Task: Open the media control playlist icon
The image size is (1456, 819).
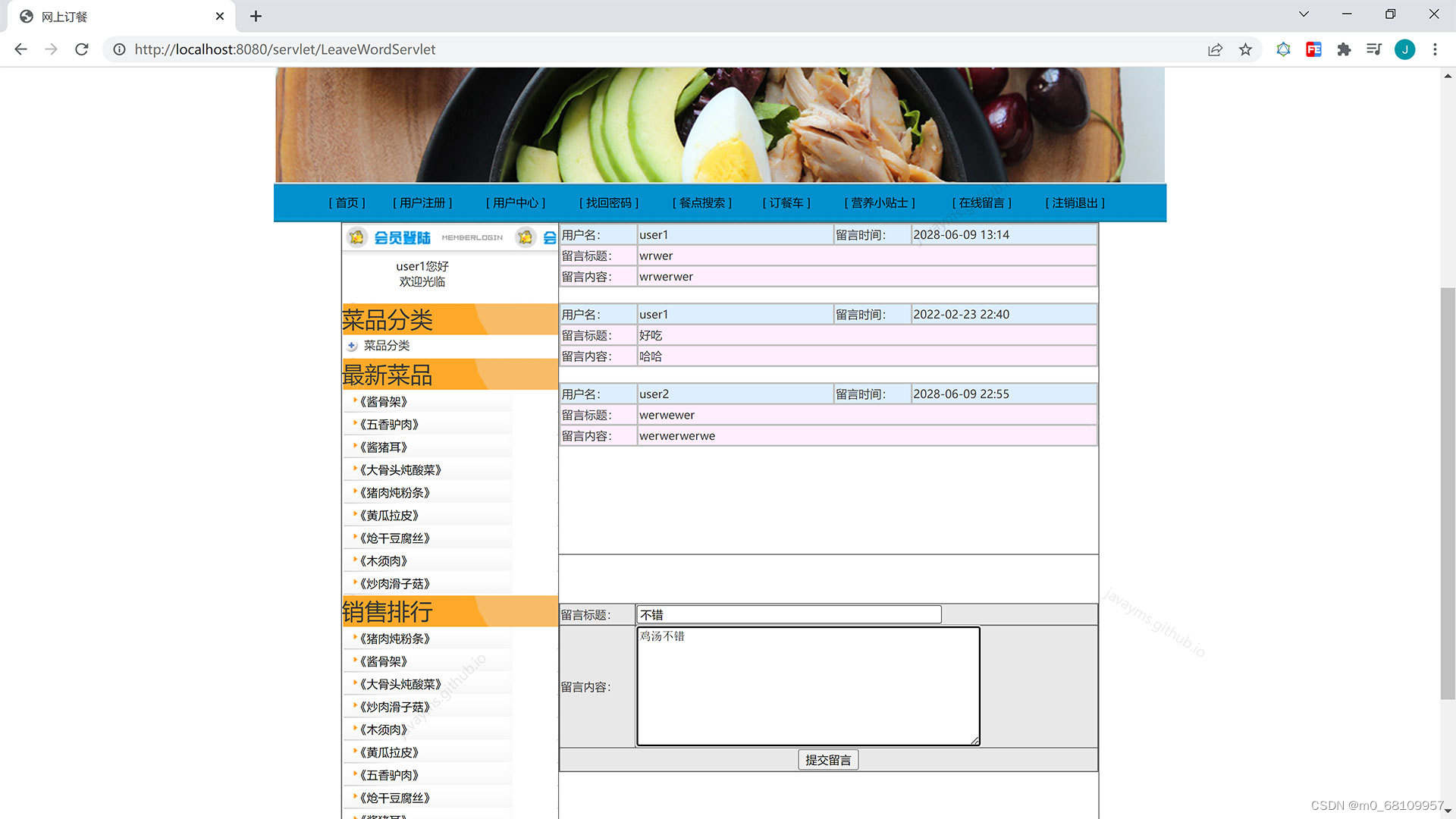Action: coord(1374,49)
